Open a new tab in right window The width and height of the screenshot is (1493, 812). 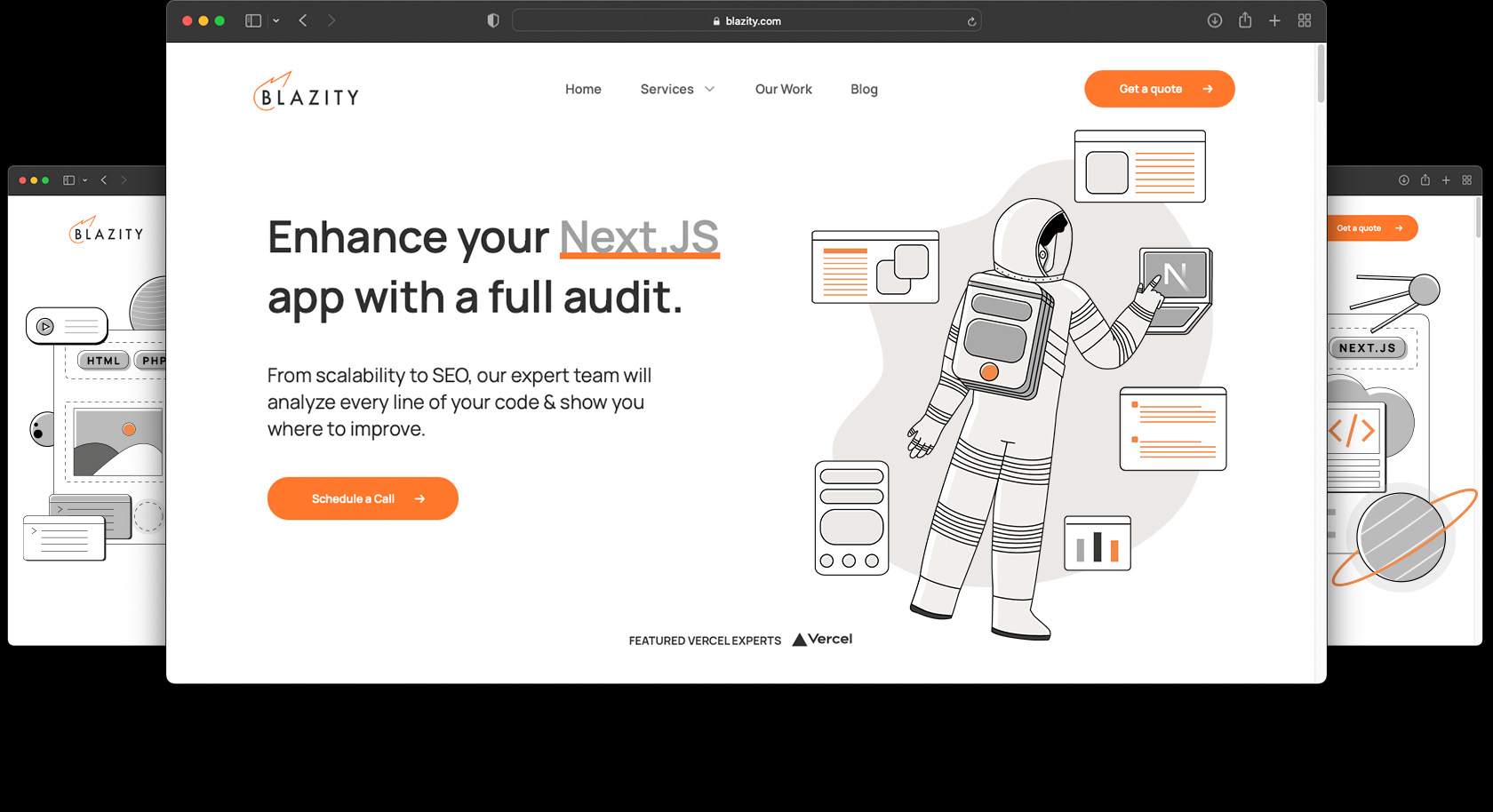1446,180
